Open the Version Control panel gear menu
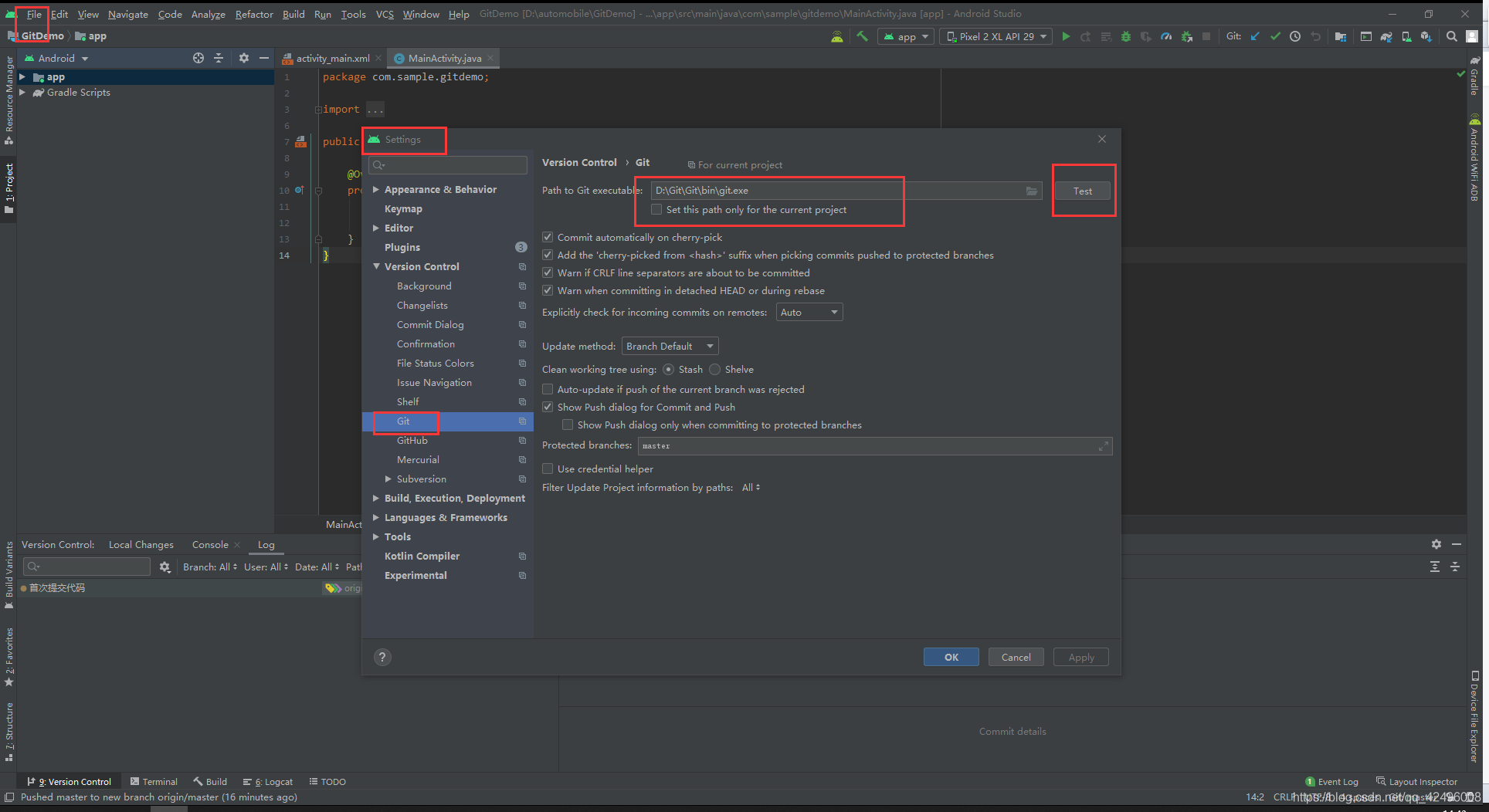This screenshot has height=812, width=1489. (1436, 544)
